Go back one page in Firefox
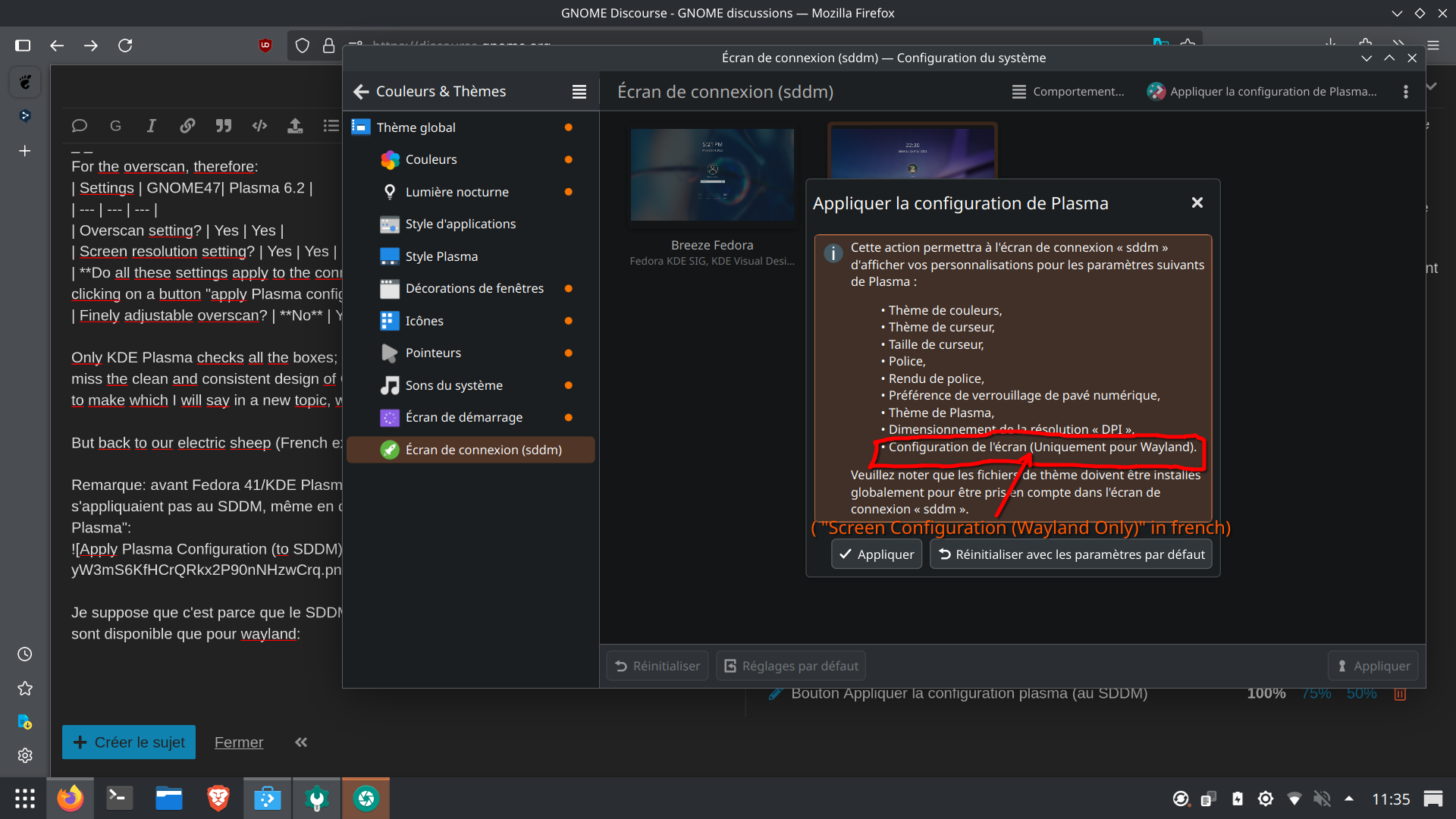 coord(57,45)
